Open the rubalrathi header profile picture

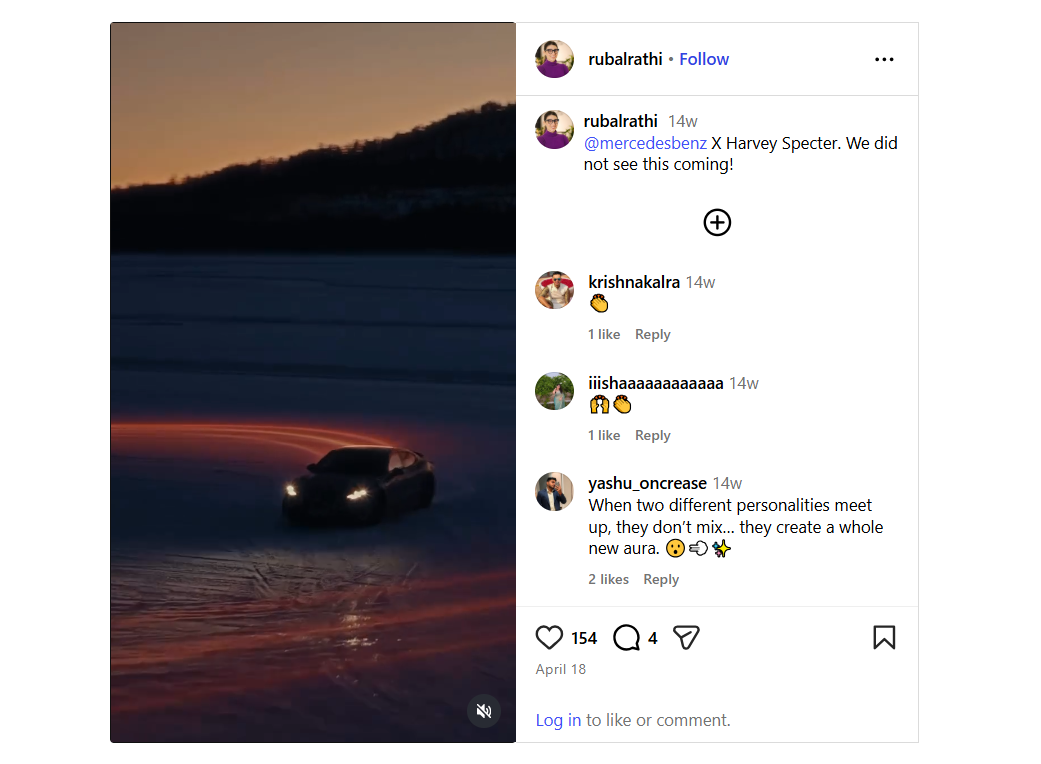pos(554,59)
